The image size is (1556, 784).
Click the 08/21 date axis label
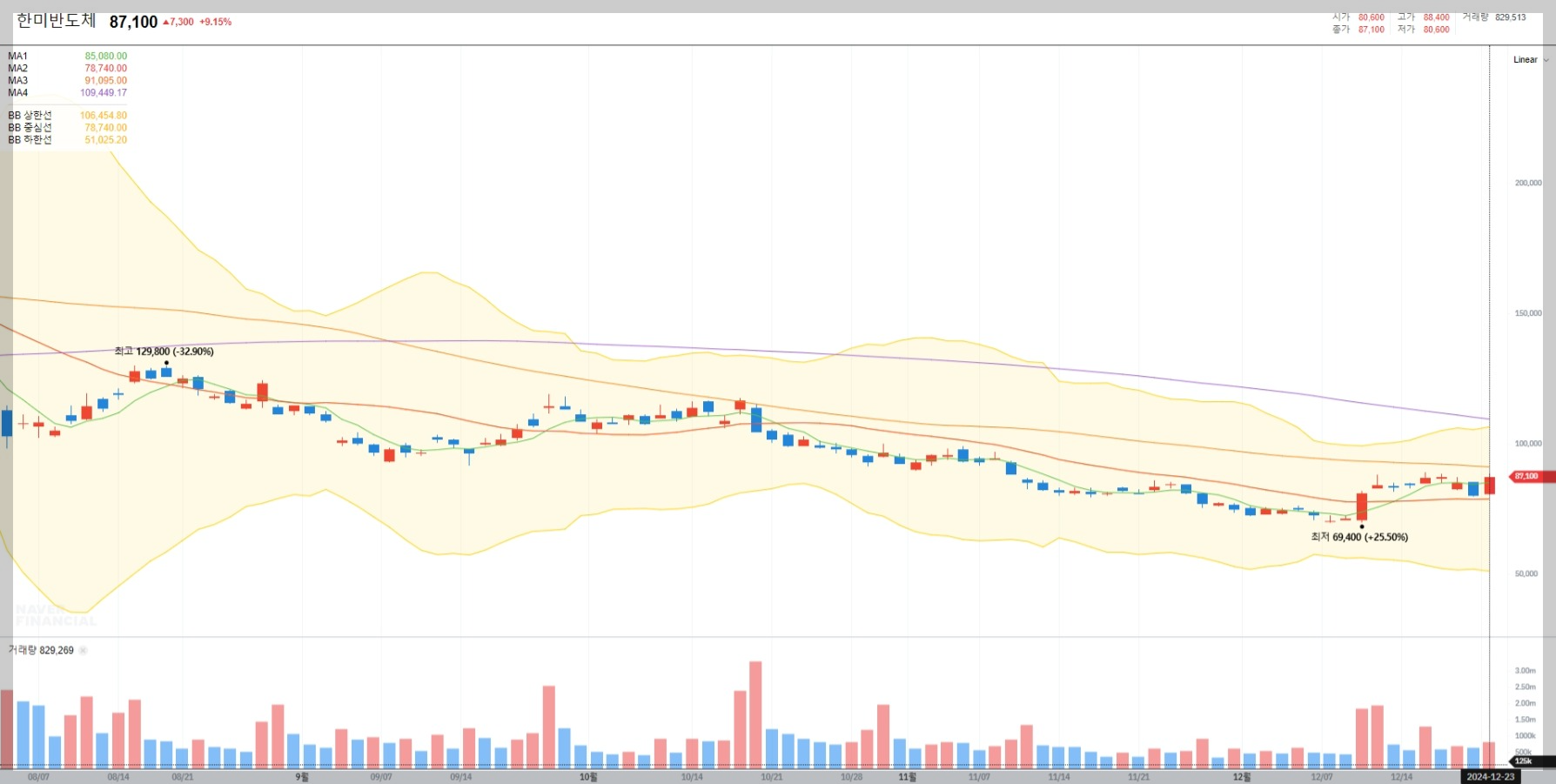(x=183, y=777)
